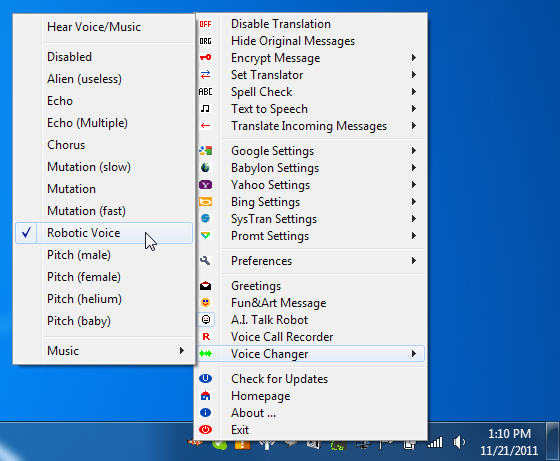Expand Preferences submenu arrow
This screenshot has width=560, height=461.
point(414,261)
